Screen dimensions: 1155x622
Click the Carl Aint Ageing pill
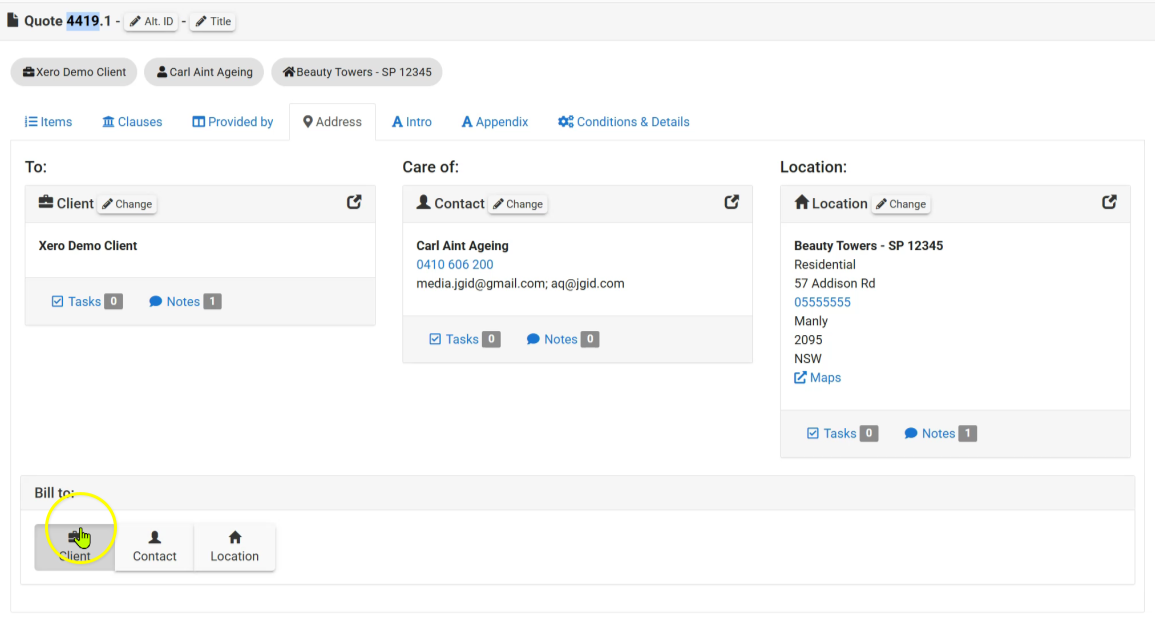click(x=204, y=72)
